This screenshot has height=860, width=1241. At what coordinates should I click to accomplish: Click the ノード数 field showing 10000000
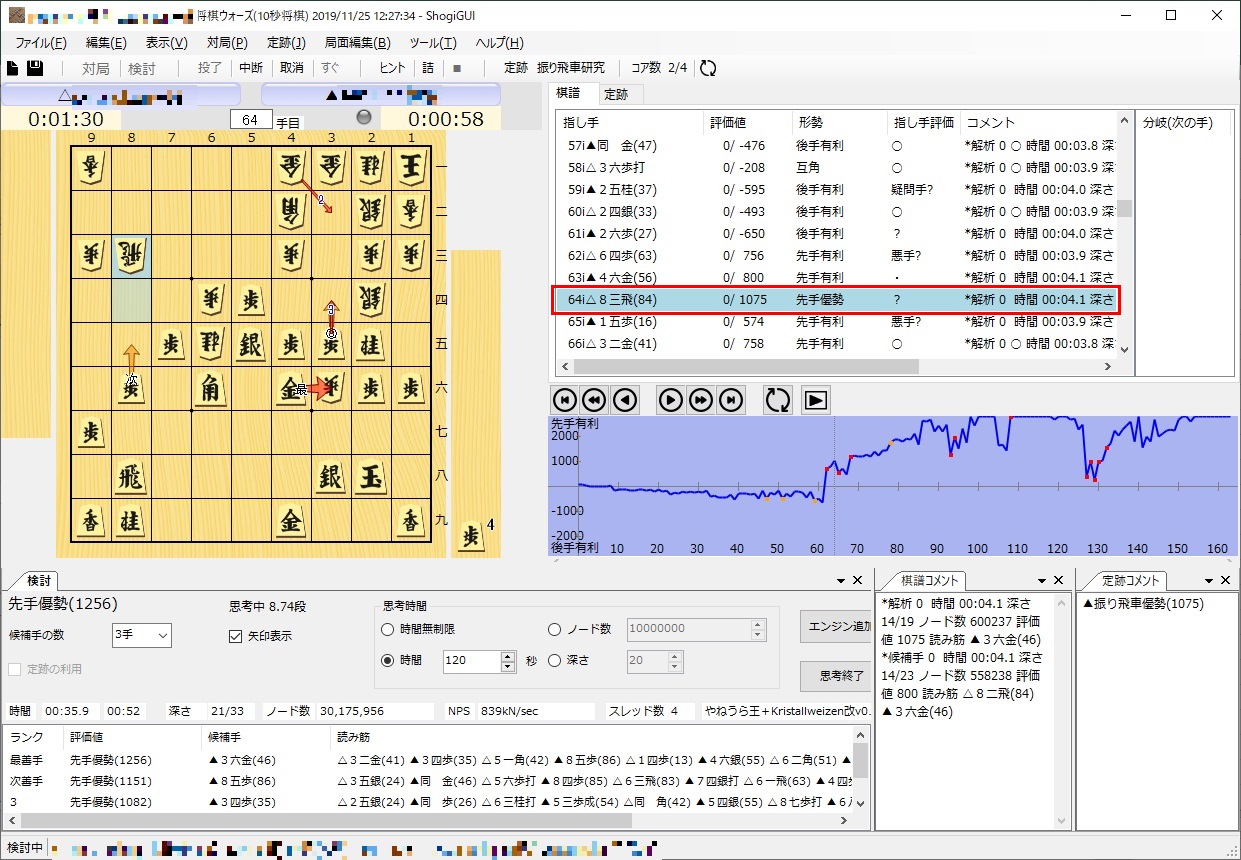click(688, 629)
